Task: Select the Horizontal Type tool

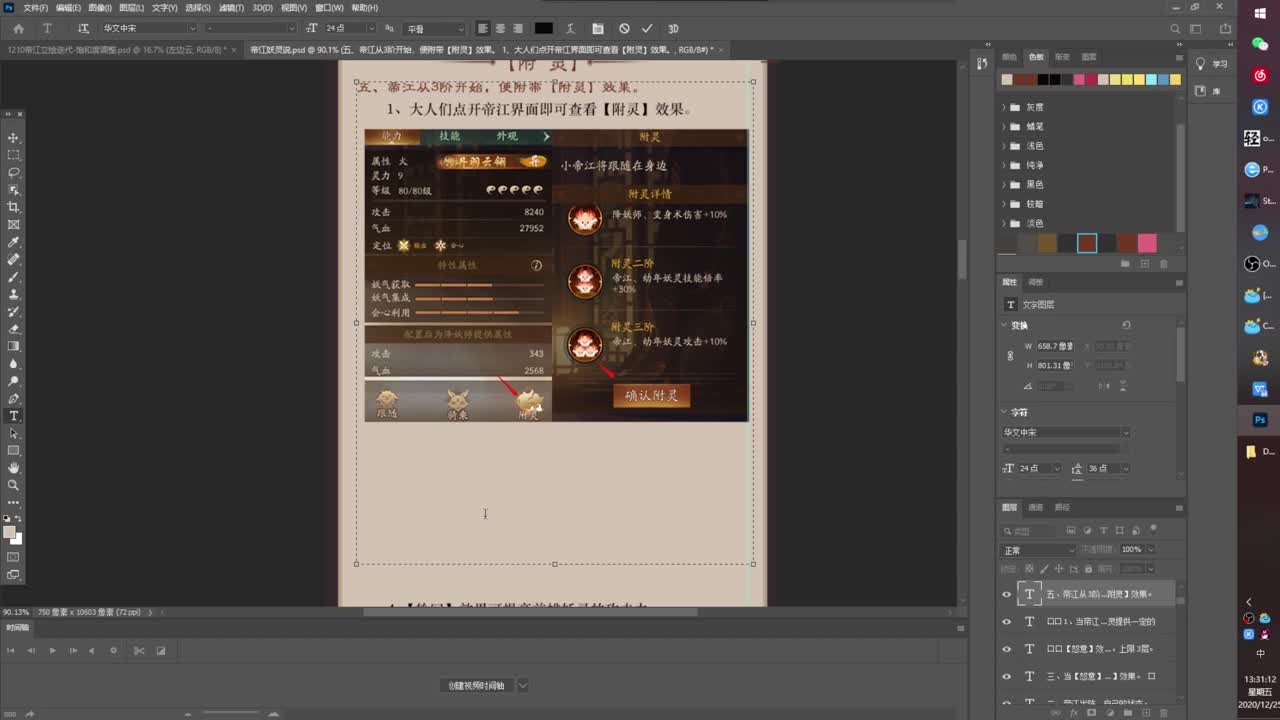Action: [14, 416]
